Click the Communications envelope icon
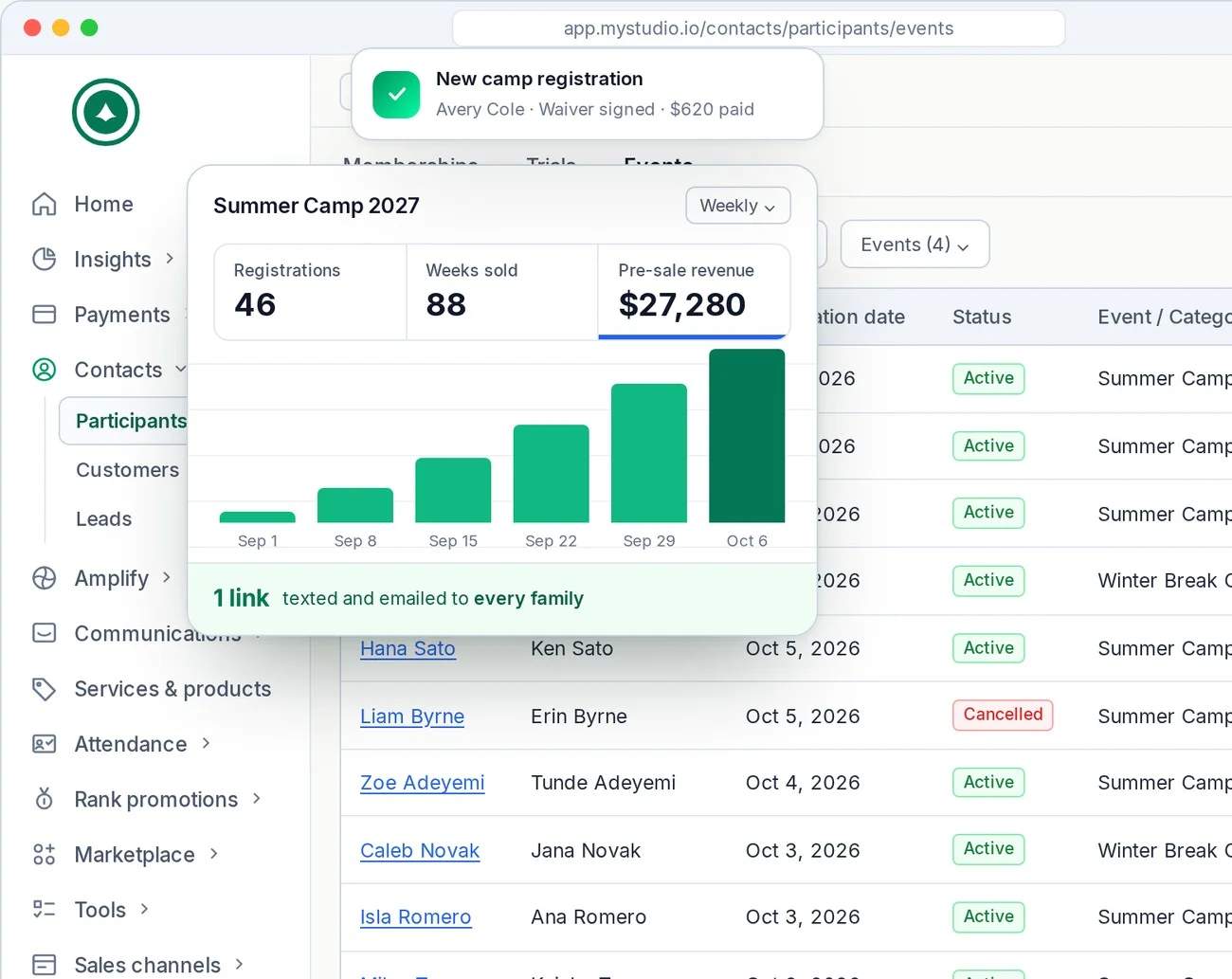The height and width of the screenshot is (979, 1232). pos(45,632)
